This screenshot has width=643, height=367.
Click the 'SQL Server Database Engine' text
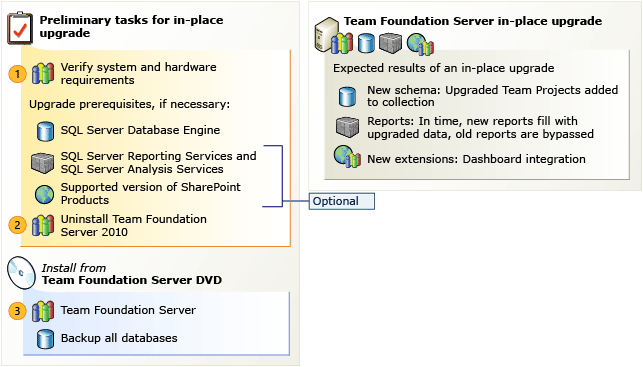click(x=140, y=130)
